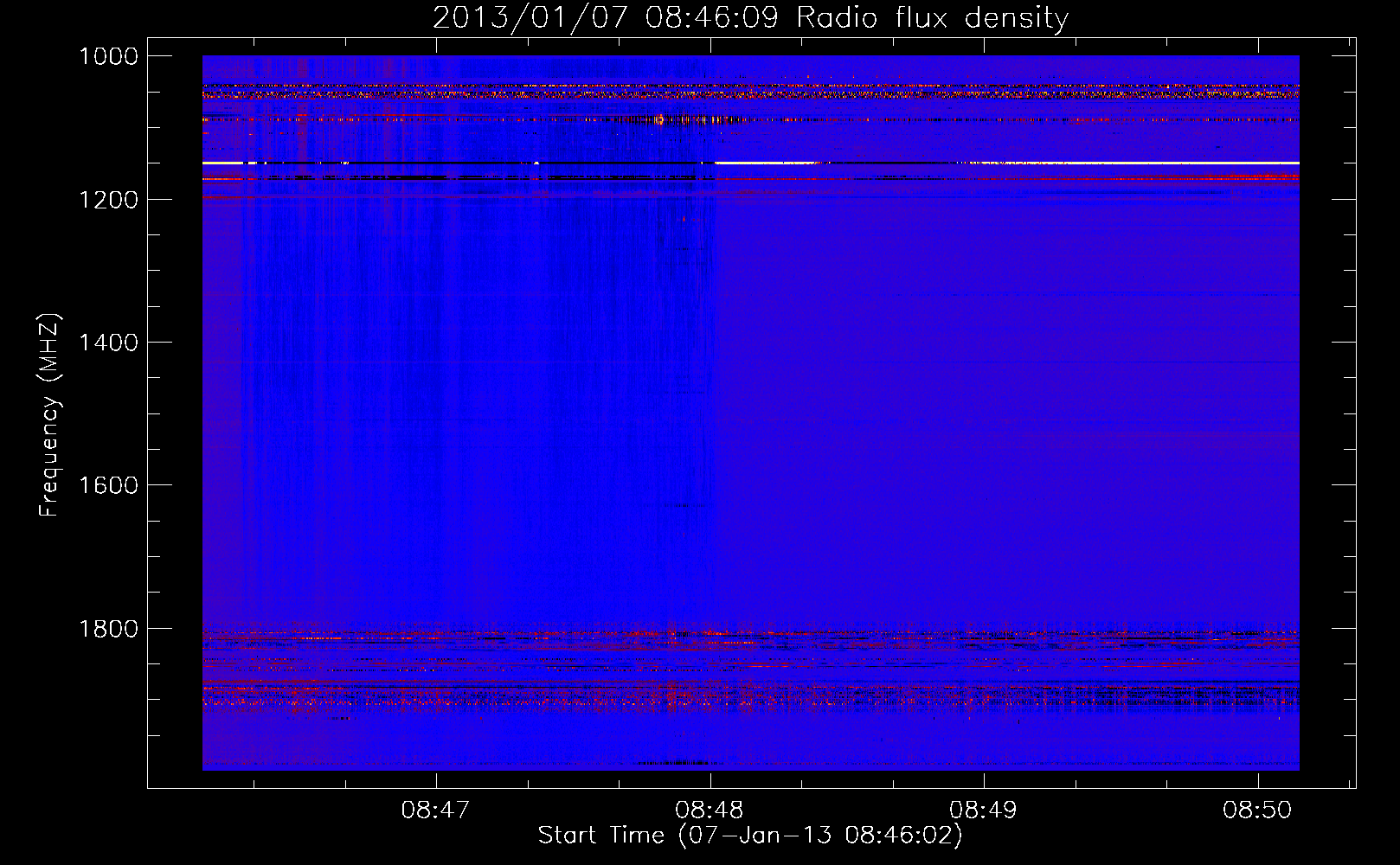Select the 1400 frequency axis label
The width and height of the screenshot is (1400, 865).
(x=108, y=343)
